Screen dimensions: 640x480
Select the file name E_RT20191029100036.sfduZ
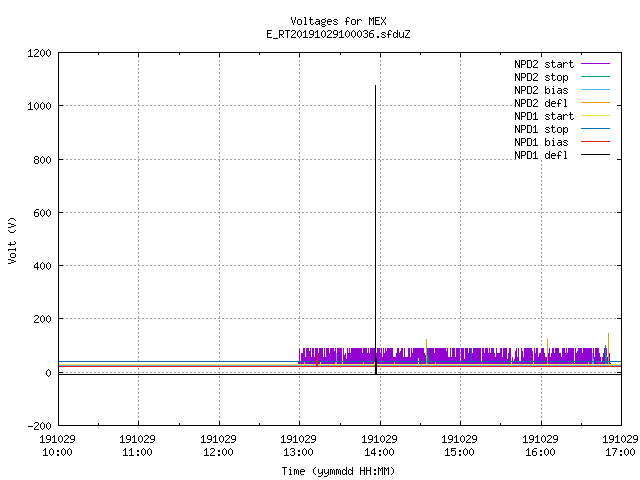[x=338, y=34]
